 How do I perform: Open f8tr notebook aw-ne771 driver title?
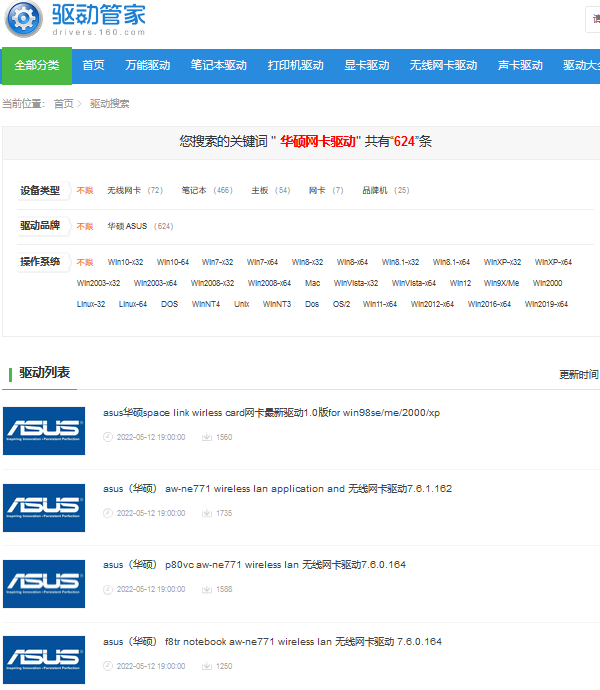click(x=272, y=641)
